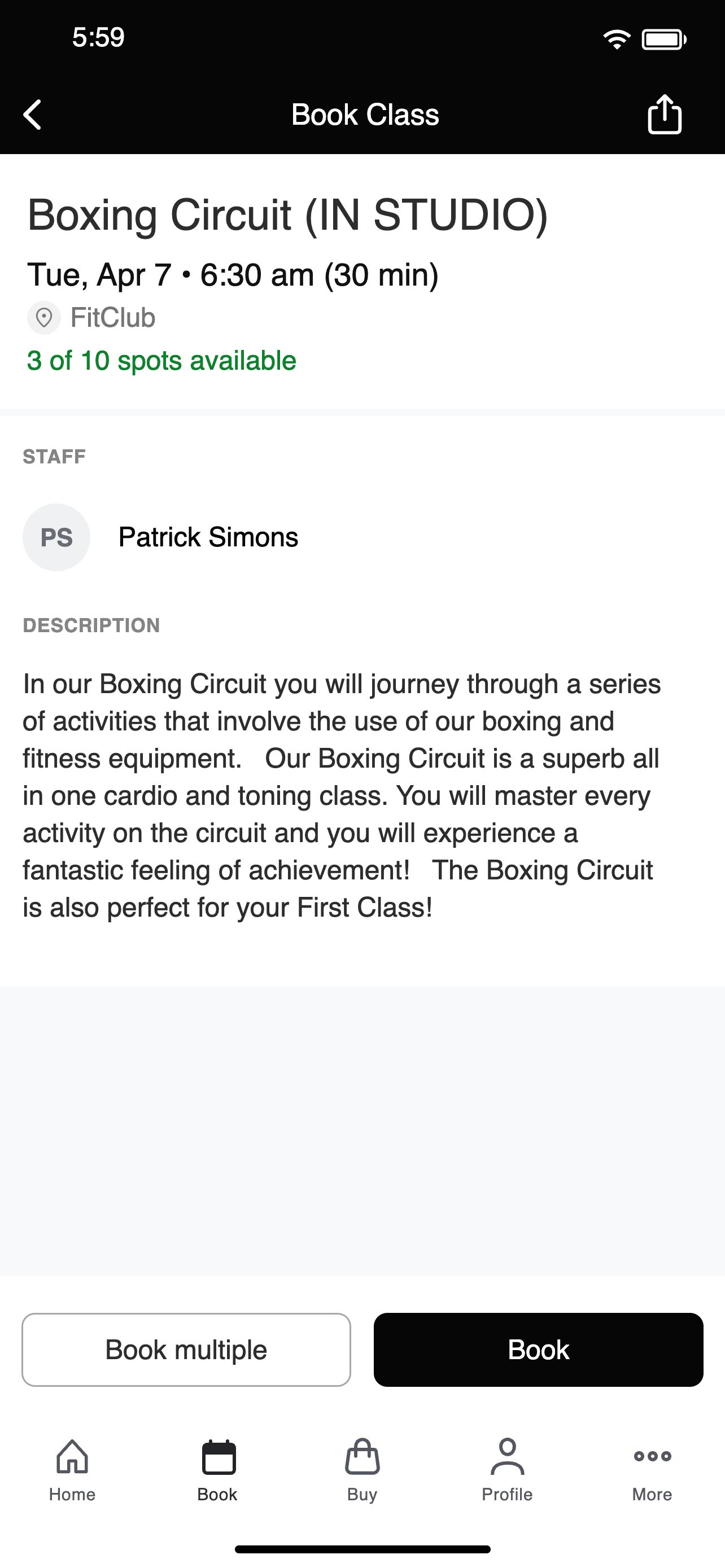Image resolution: width=725 pixels, height=1568 pixels.
Task: Tap the class description paragraph
Action: click(x=342, y=795)
